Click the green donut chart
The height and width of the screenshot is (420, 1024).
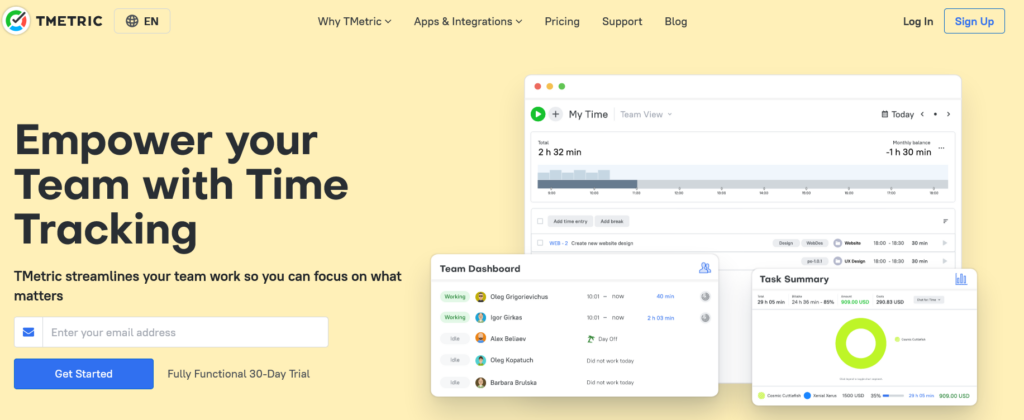click(x=860, y=344)
